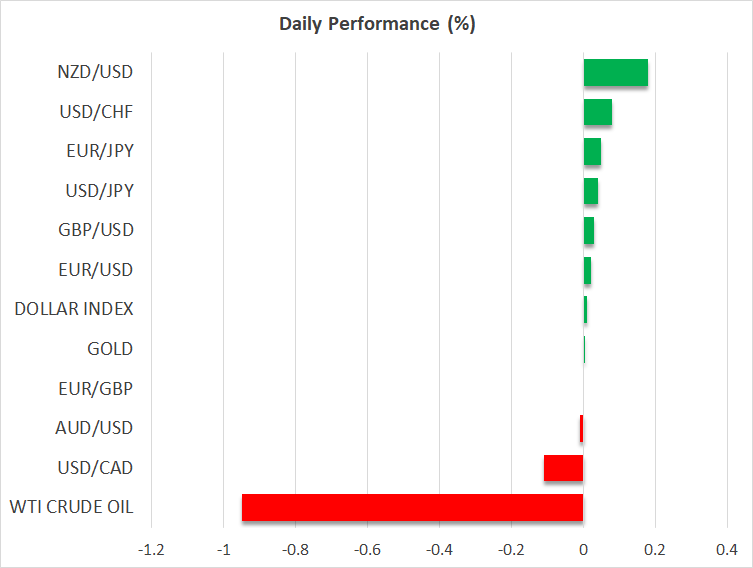753x568 pixels.
Task: Click the AUD/USD category label
Action: coord(96,428)
